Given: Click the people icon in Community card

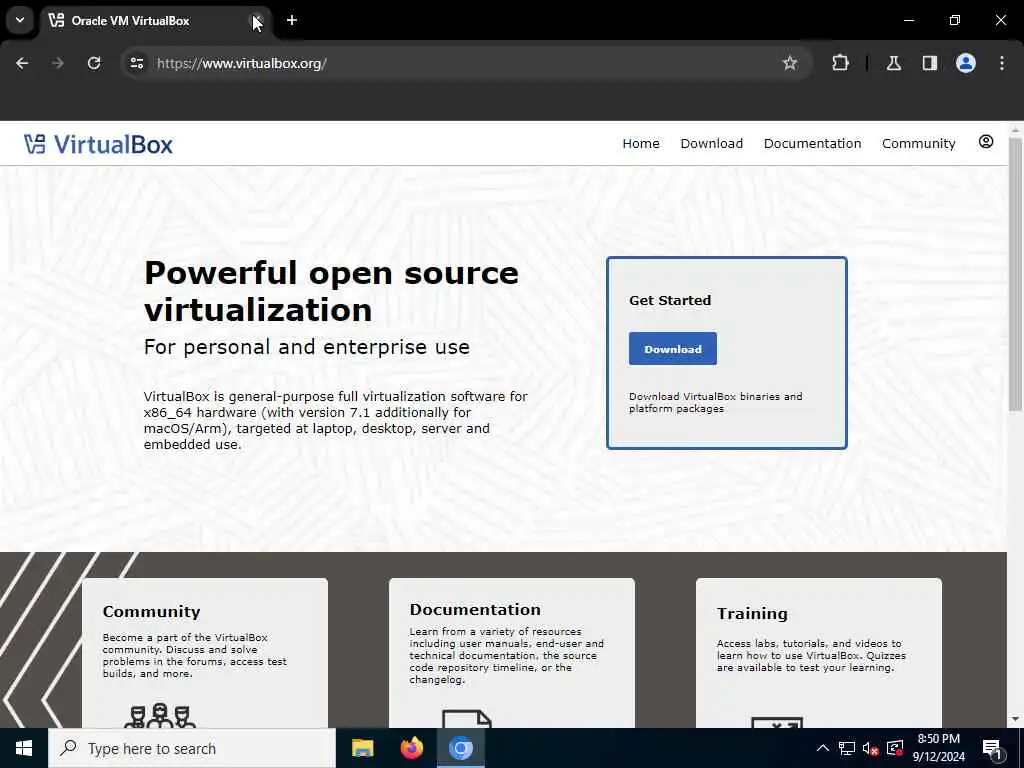Looking at the screenshot, I should [x=160, y=715].
